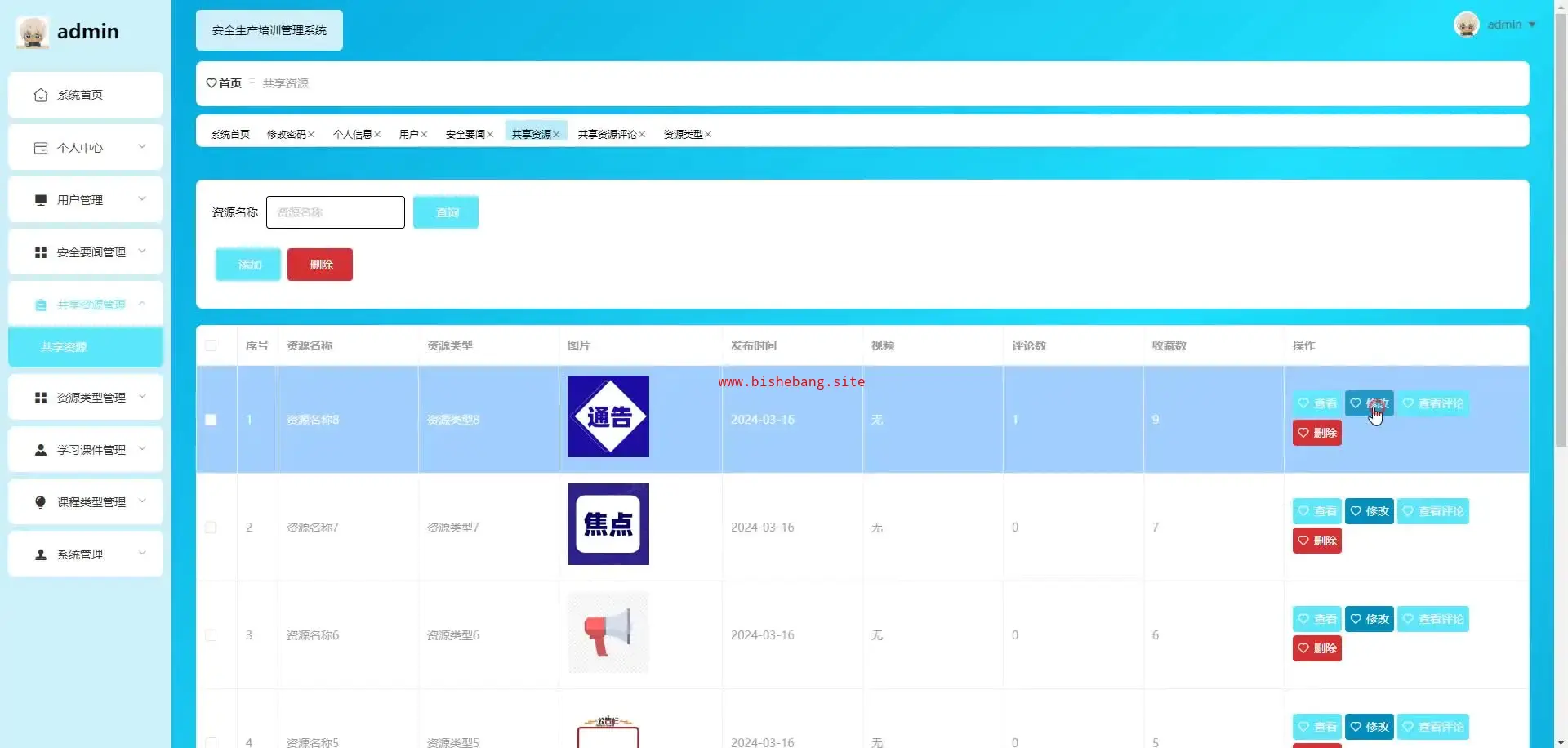View comments for 资源名称8
1568x748 pixels.
[x=1433, y=403]
